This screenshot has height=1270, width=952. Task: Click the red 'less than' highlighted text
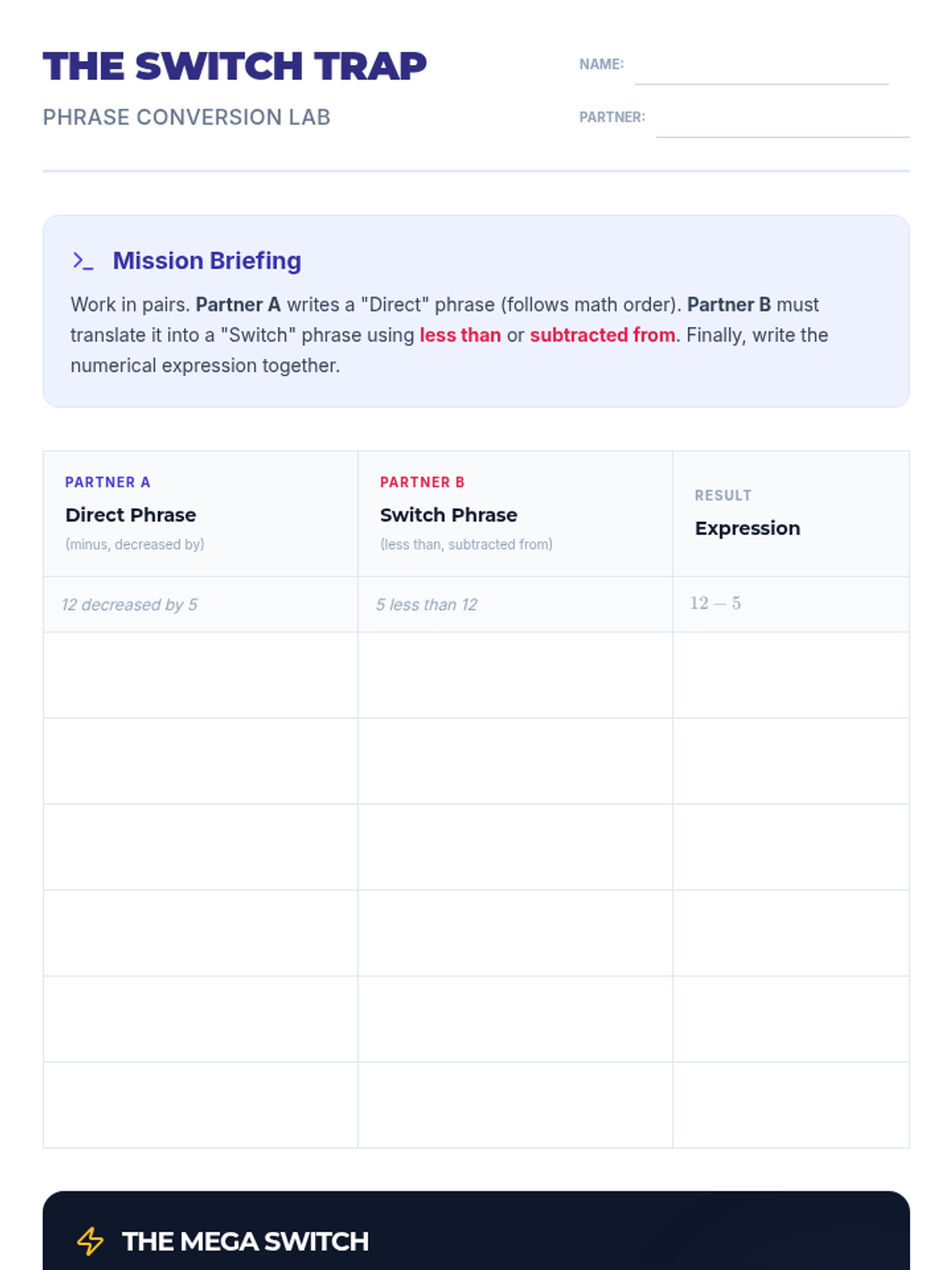click(x=460, y=335)
